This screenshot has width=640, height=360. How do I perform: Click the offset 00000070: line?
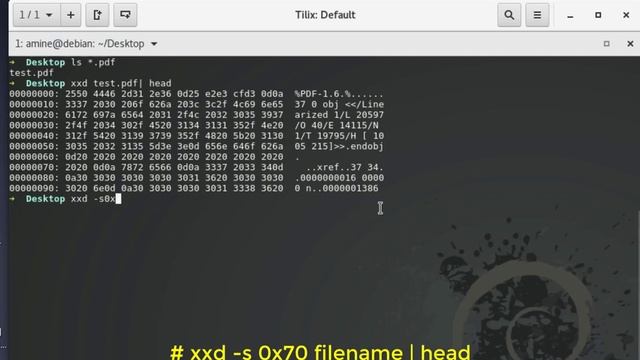(x=196, y=167)
